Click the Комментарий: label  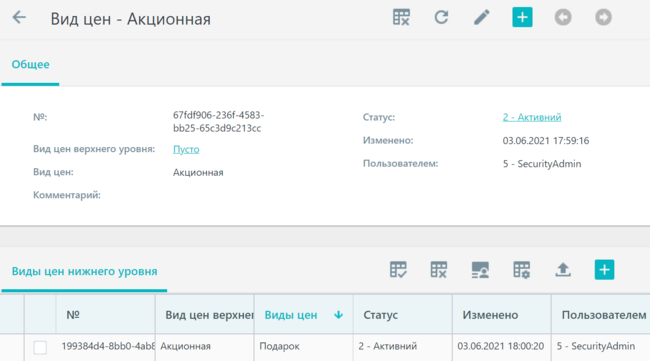click(x=67, y=195)
